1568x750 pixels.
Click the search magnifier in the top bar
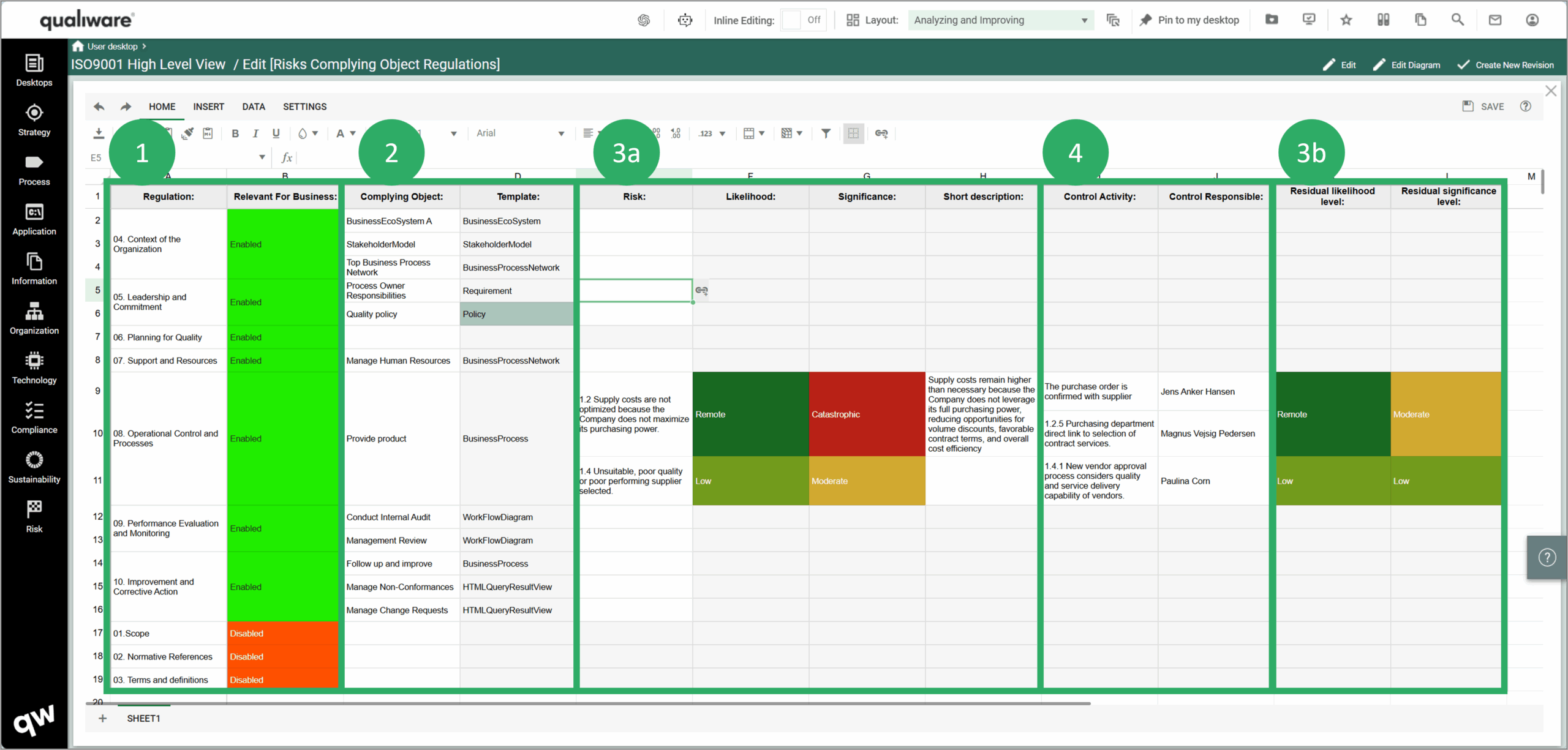click(x=1458, y=20)
